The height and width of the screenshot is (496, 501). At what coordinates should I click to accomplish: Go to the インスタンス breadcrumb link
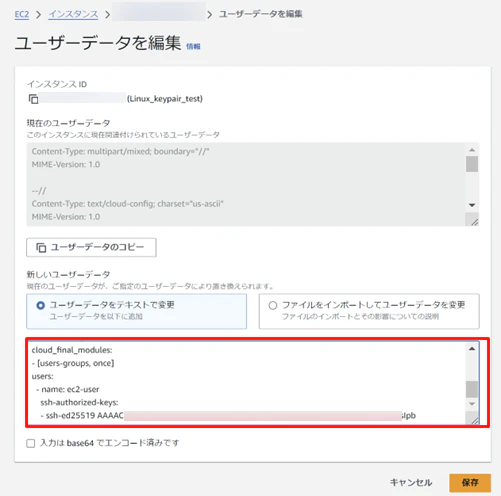[73, 14]
